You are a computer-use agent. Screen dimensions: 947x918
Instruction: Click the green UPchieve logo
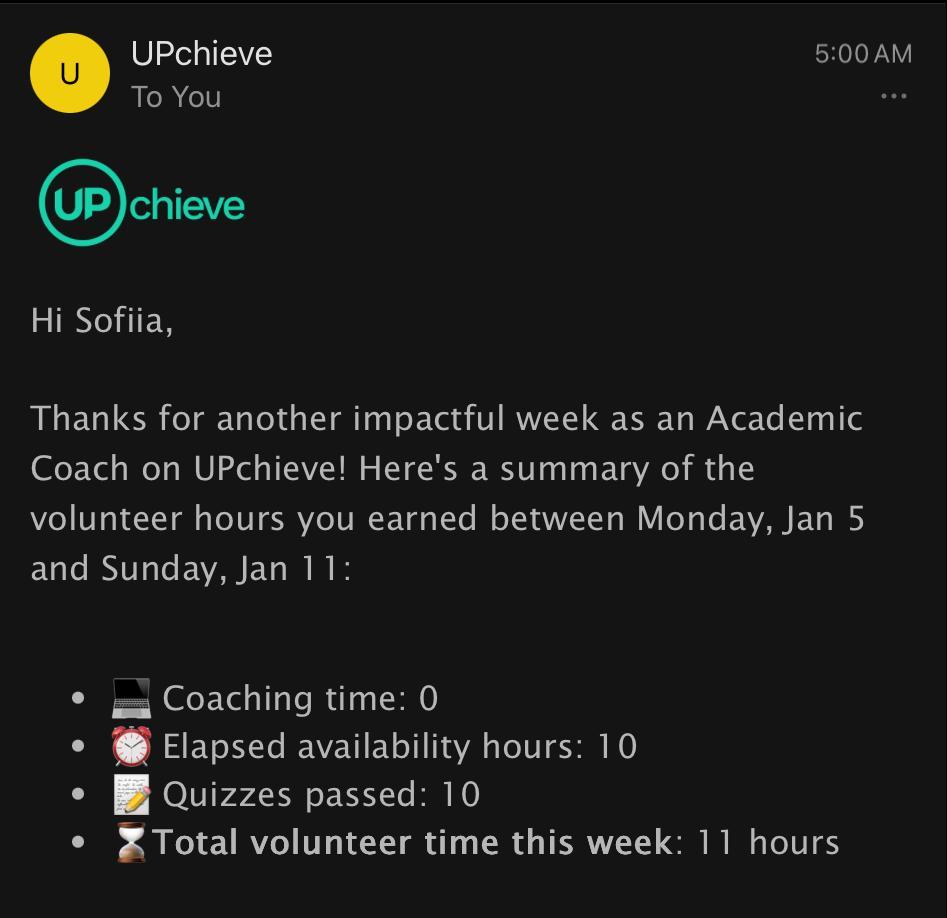[x=142, y=203]
